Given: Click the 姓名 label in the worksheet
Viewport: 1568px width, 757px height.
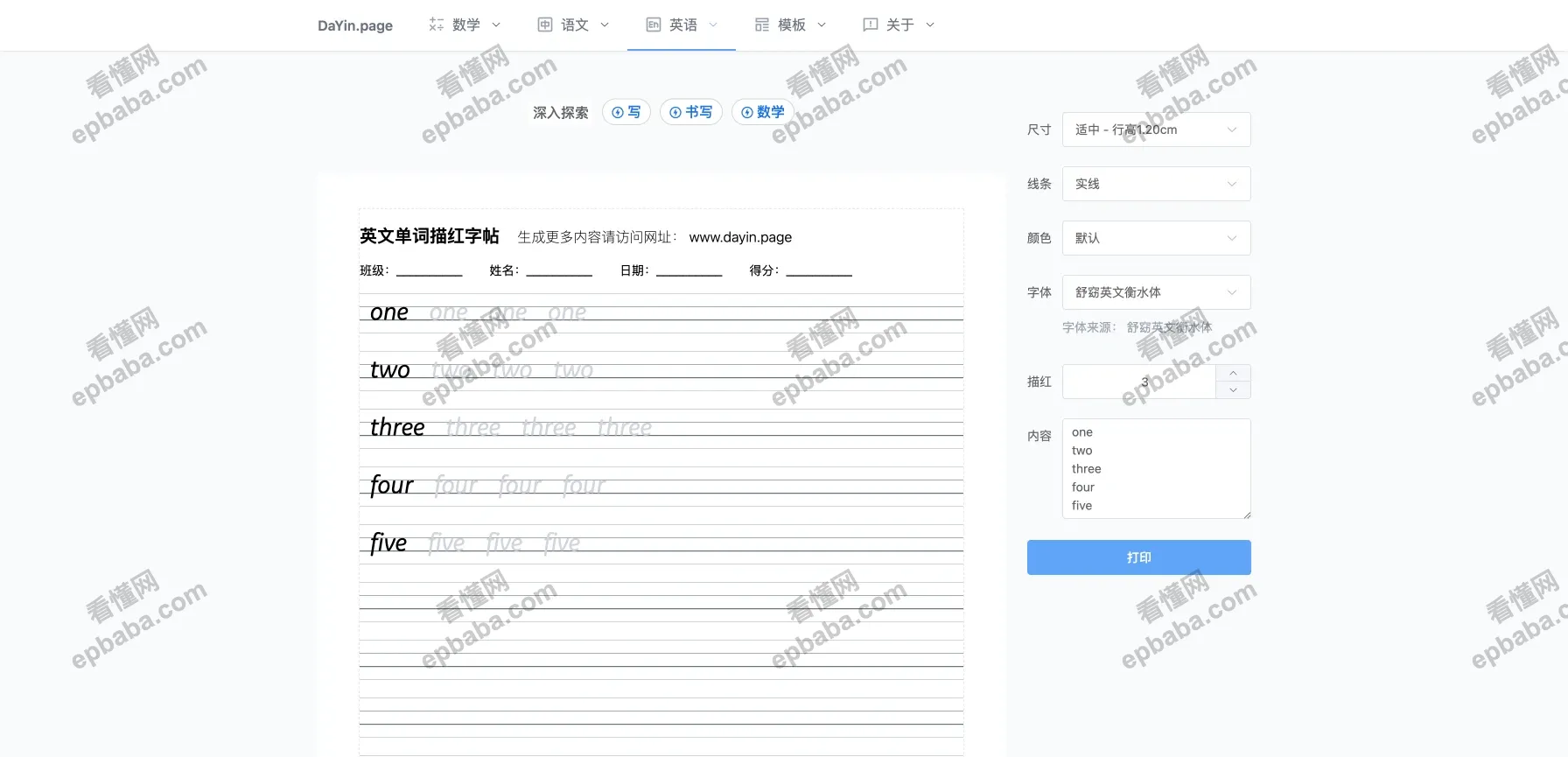Looking at the screenshot, I should click(504, 270).
